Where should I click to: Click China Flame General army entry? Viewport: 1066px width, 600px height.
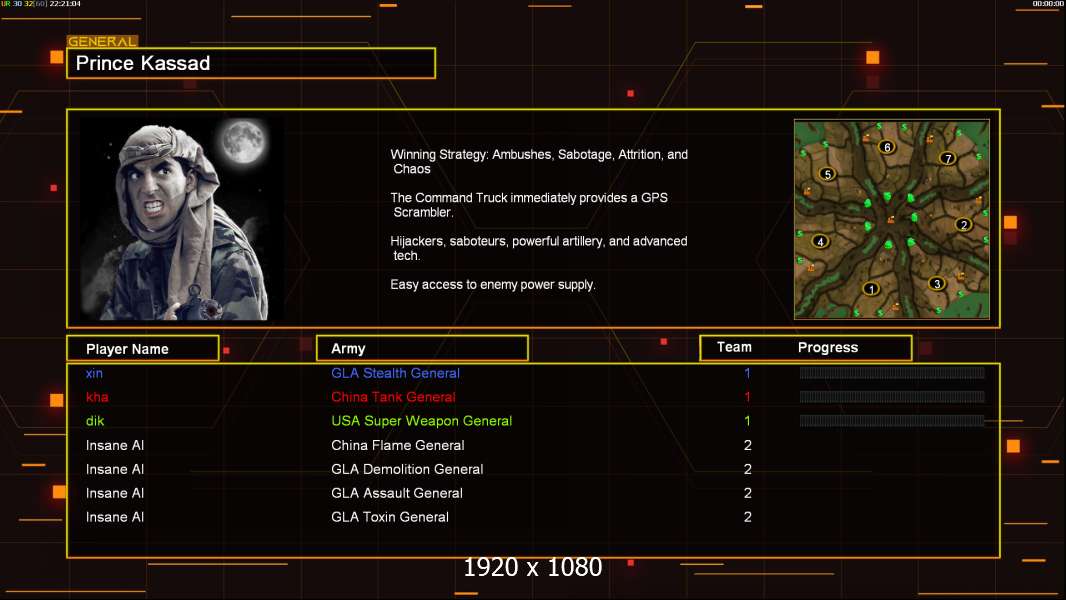pyautogui.click(x=398, y=445)
